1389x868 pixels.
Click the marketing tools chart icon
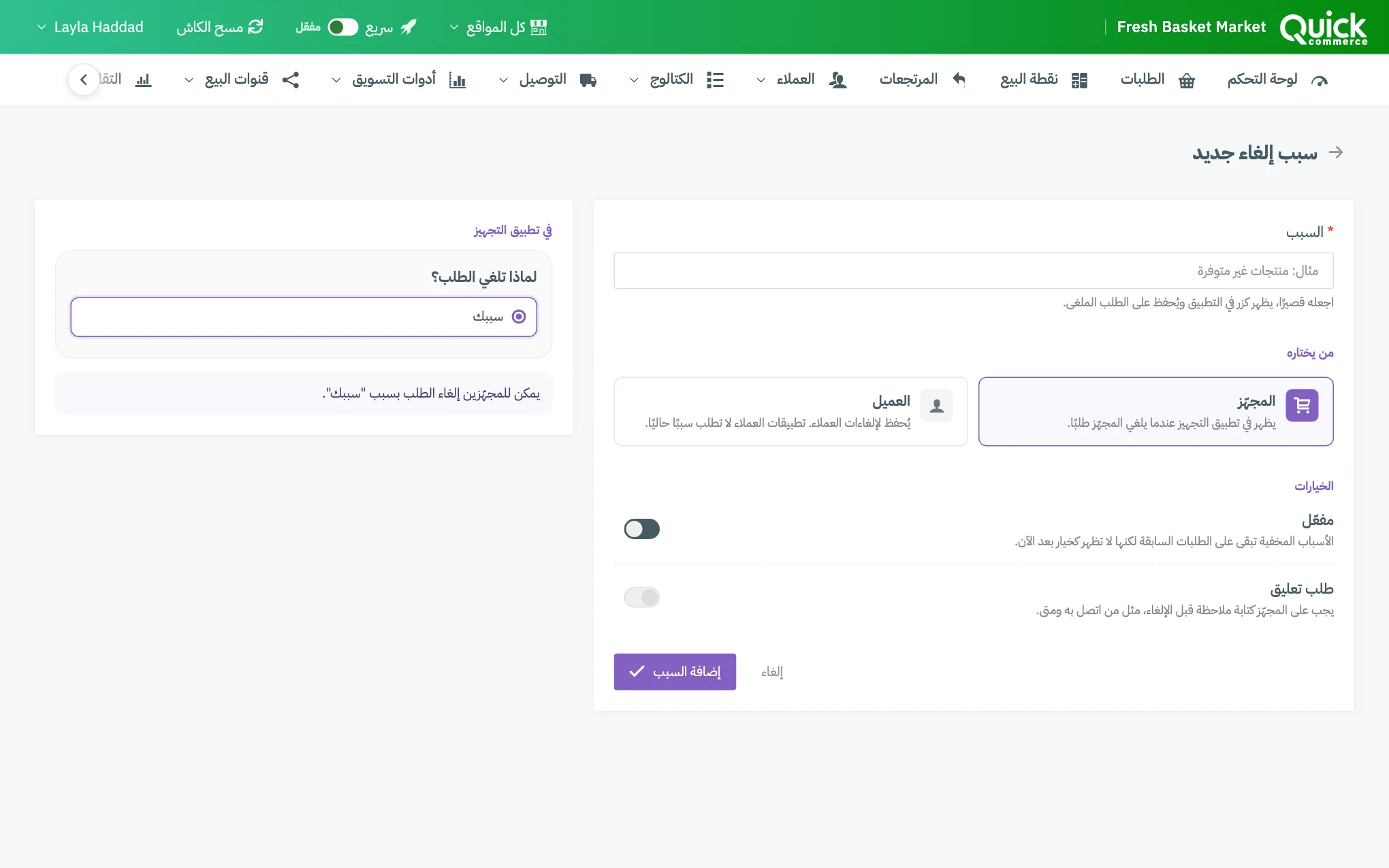click(x=458, y=80)
